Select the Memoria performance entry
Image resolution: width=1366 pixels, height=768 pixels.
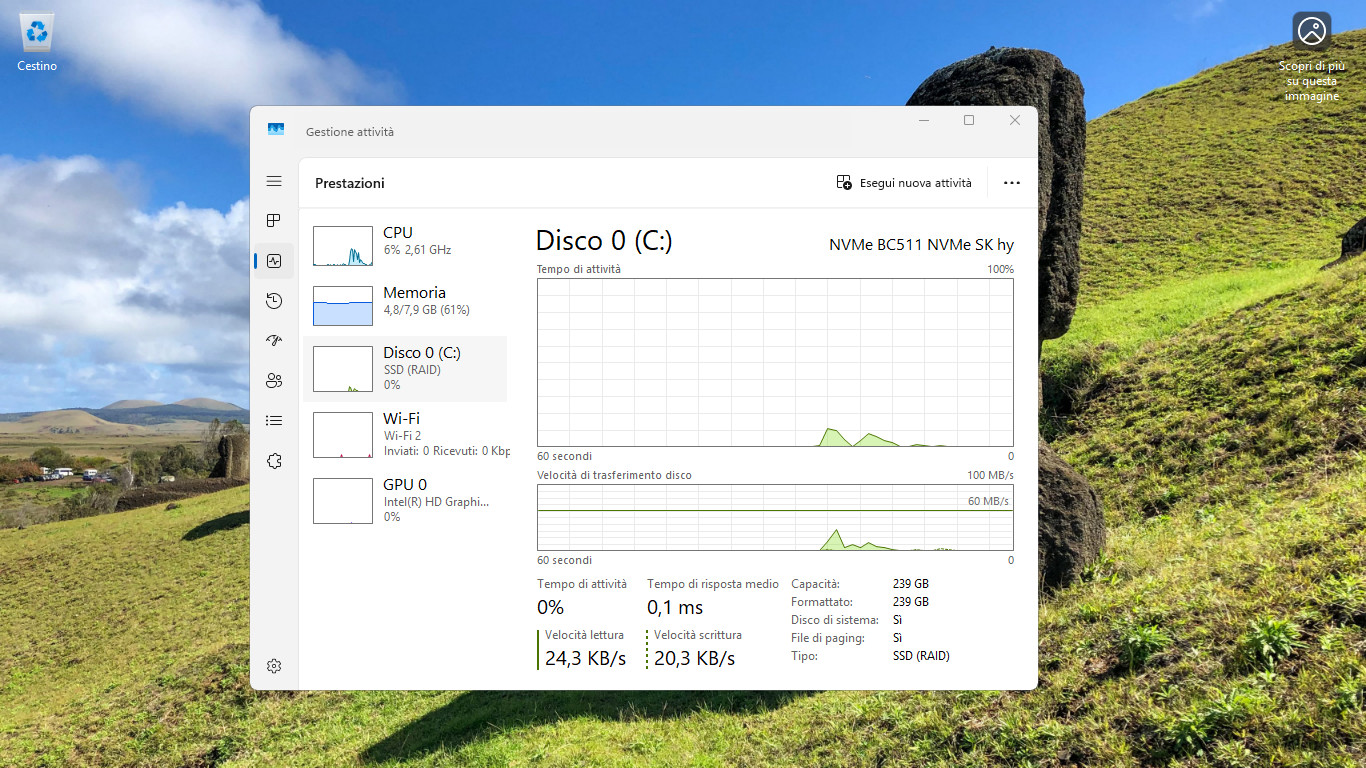[405, 305]
